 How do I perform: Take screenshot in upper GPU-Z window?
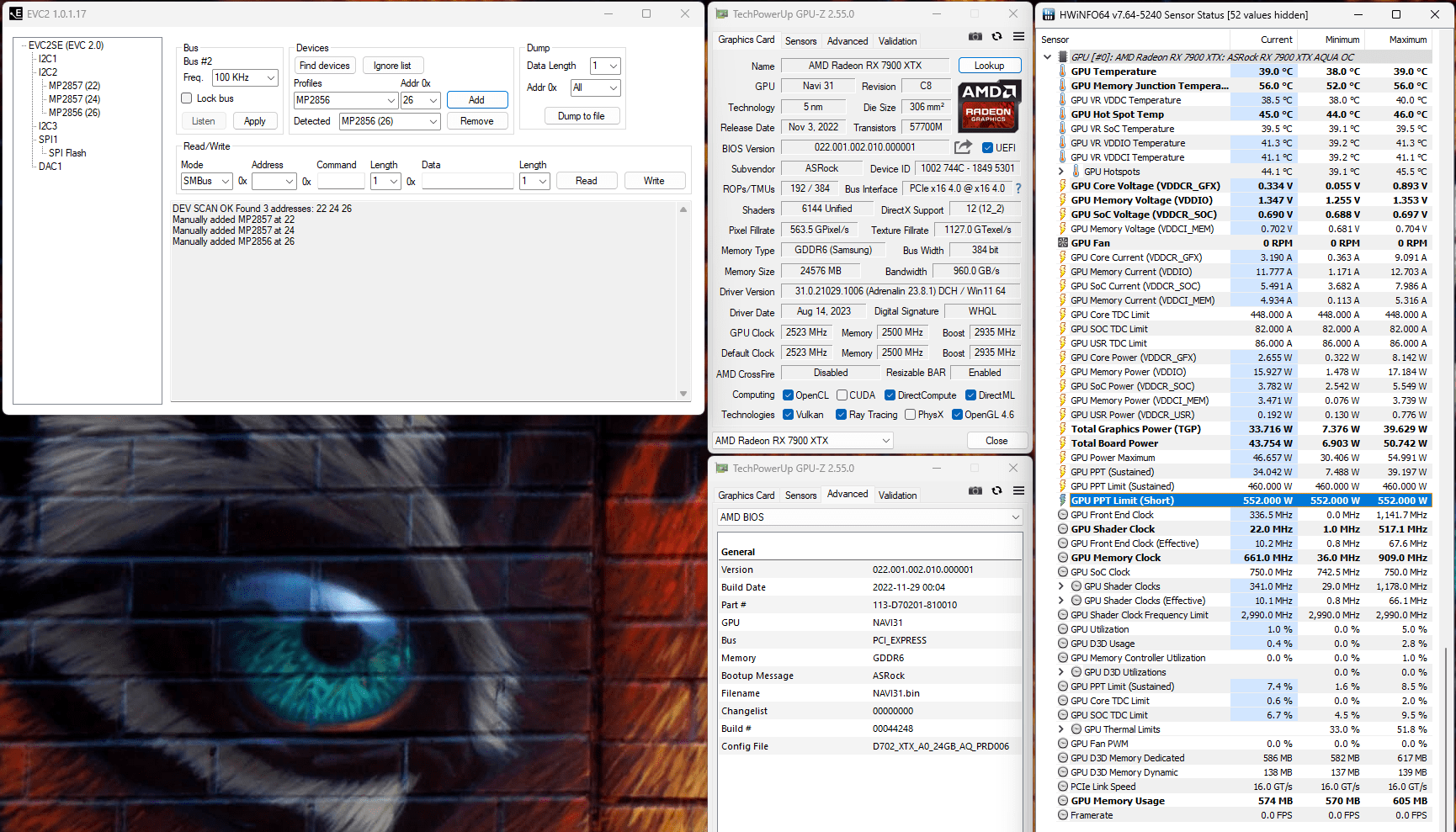click(975, 36)
